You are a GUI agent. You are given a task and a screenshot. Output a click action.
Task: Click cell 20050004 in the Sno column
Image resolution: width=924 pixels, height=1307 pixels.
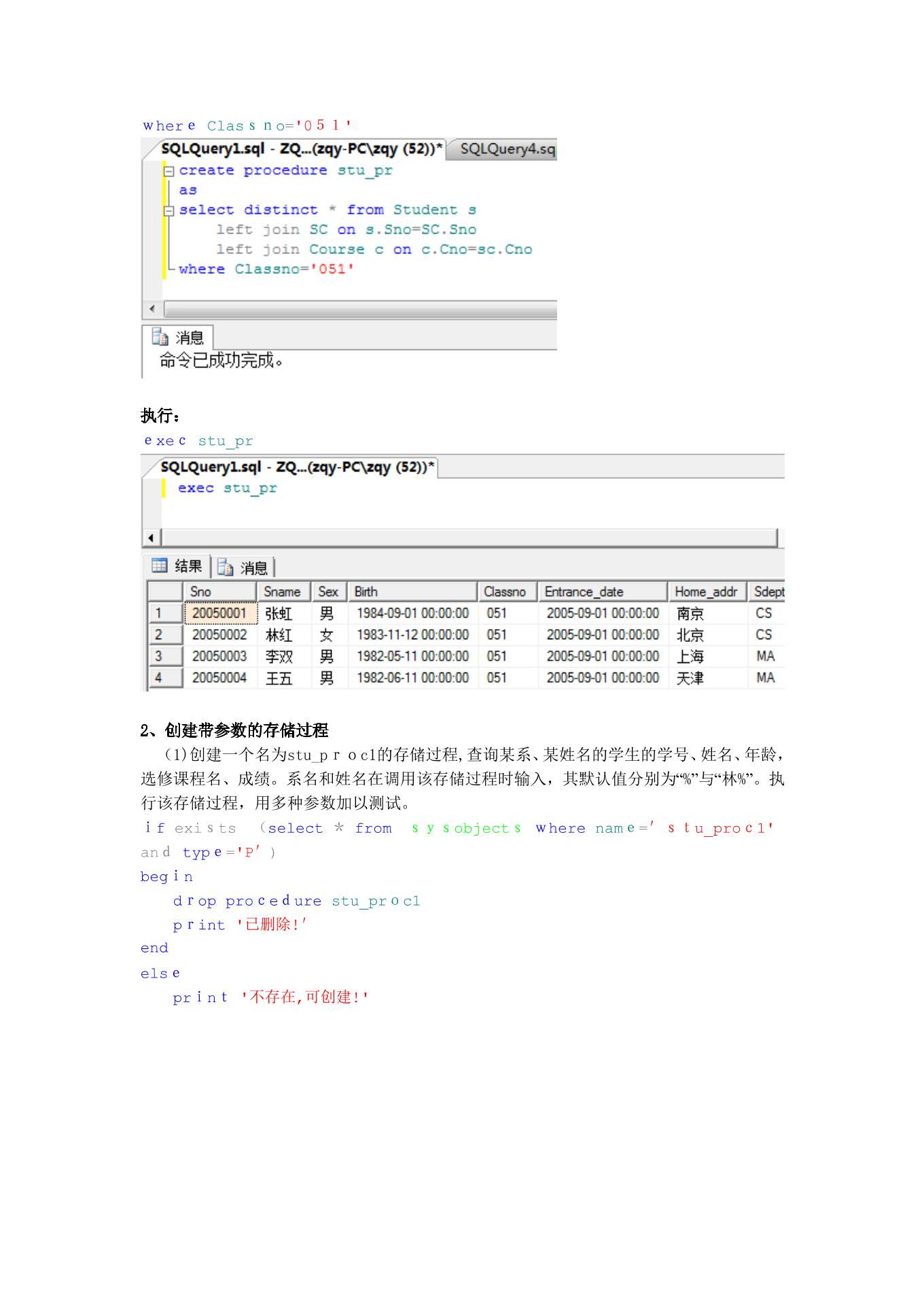pos(221,678)
